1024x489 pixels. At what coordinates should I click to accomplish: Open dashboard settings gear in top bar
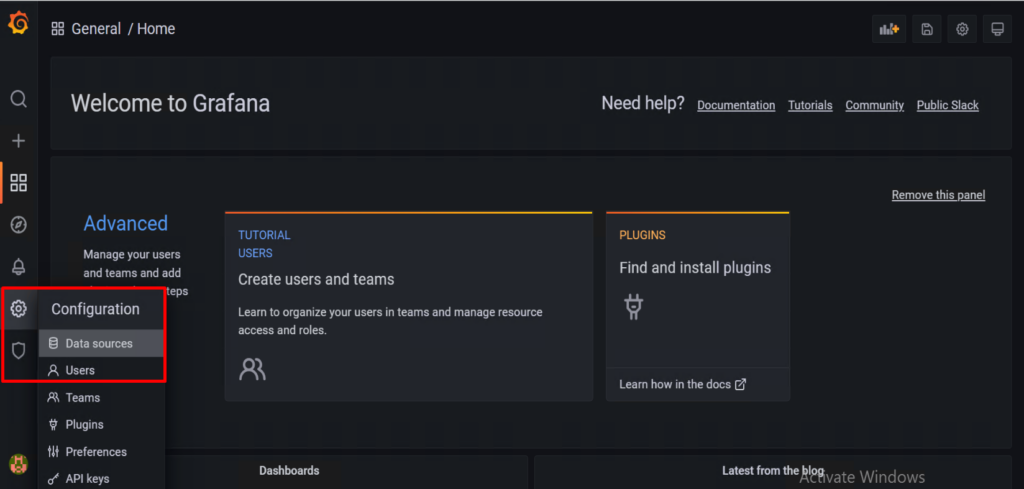962,29
